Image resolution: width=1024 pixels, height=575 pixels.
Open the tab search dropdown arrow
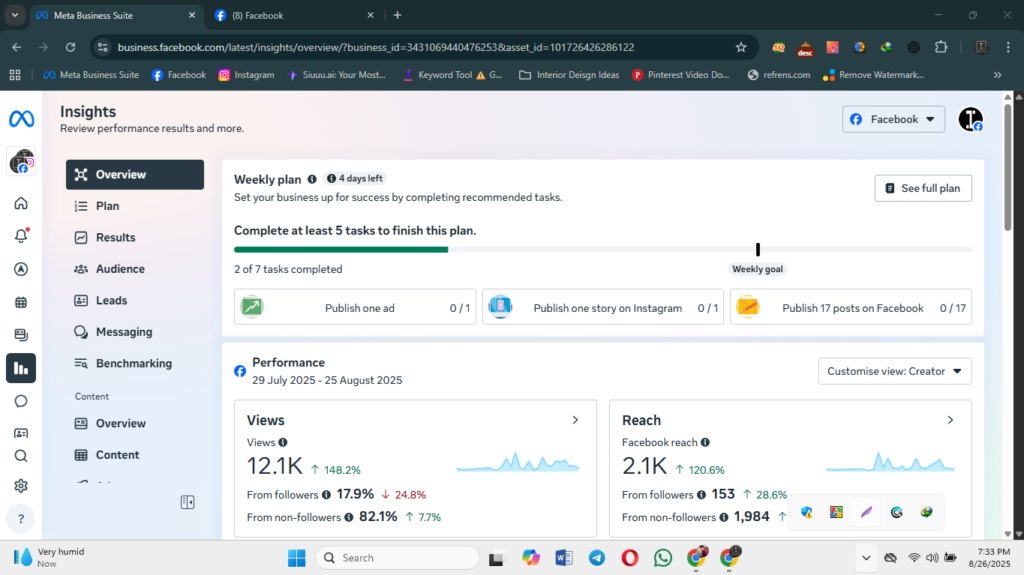coord(14,15)
